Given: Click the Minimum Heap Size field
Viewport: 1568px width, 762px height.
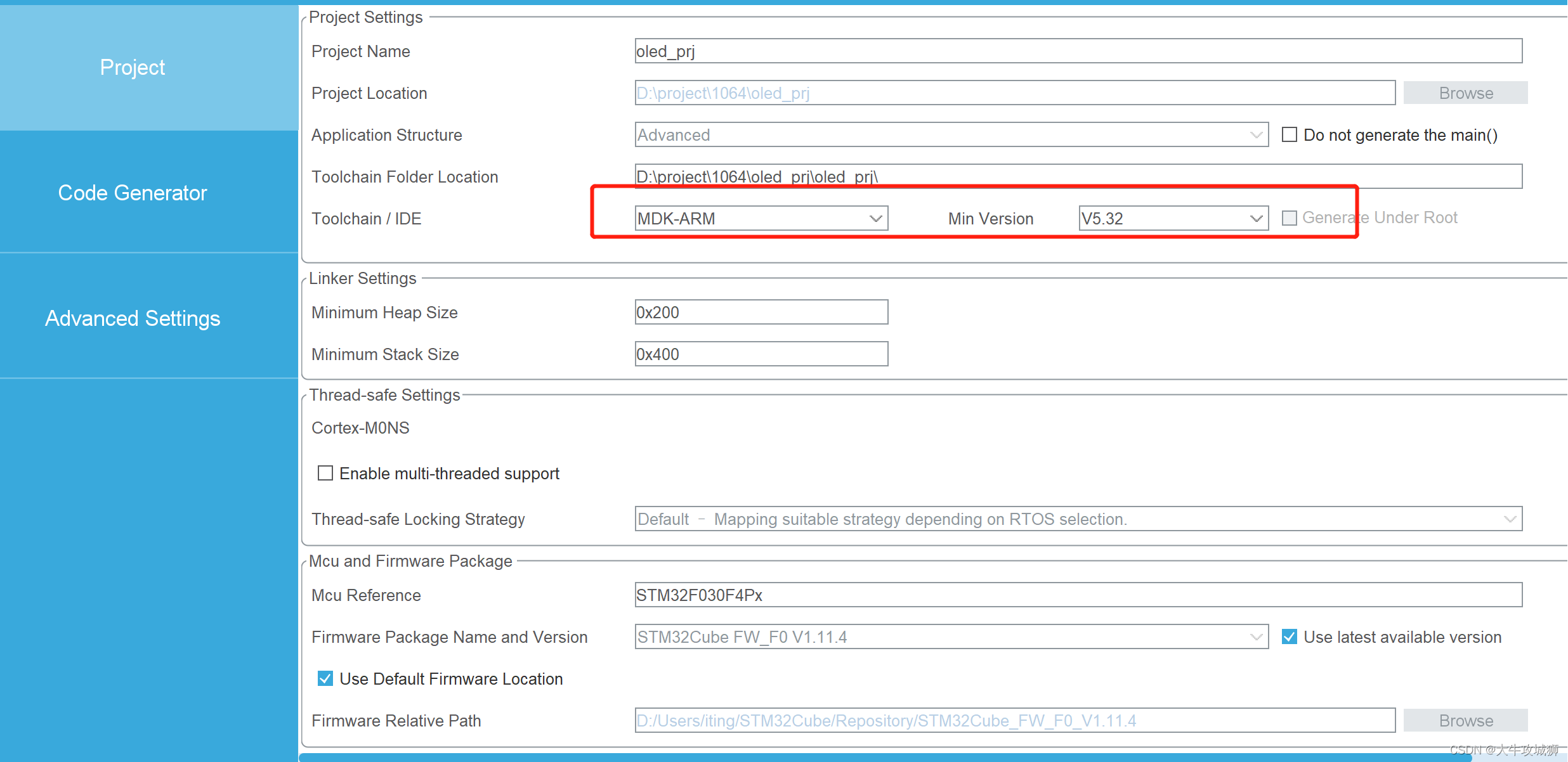Looking at the screenshot, I should pos(761,313).
